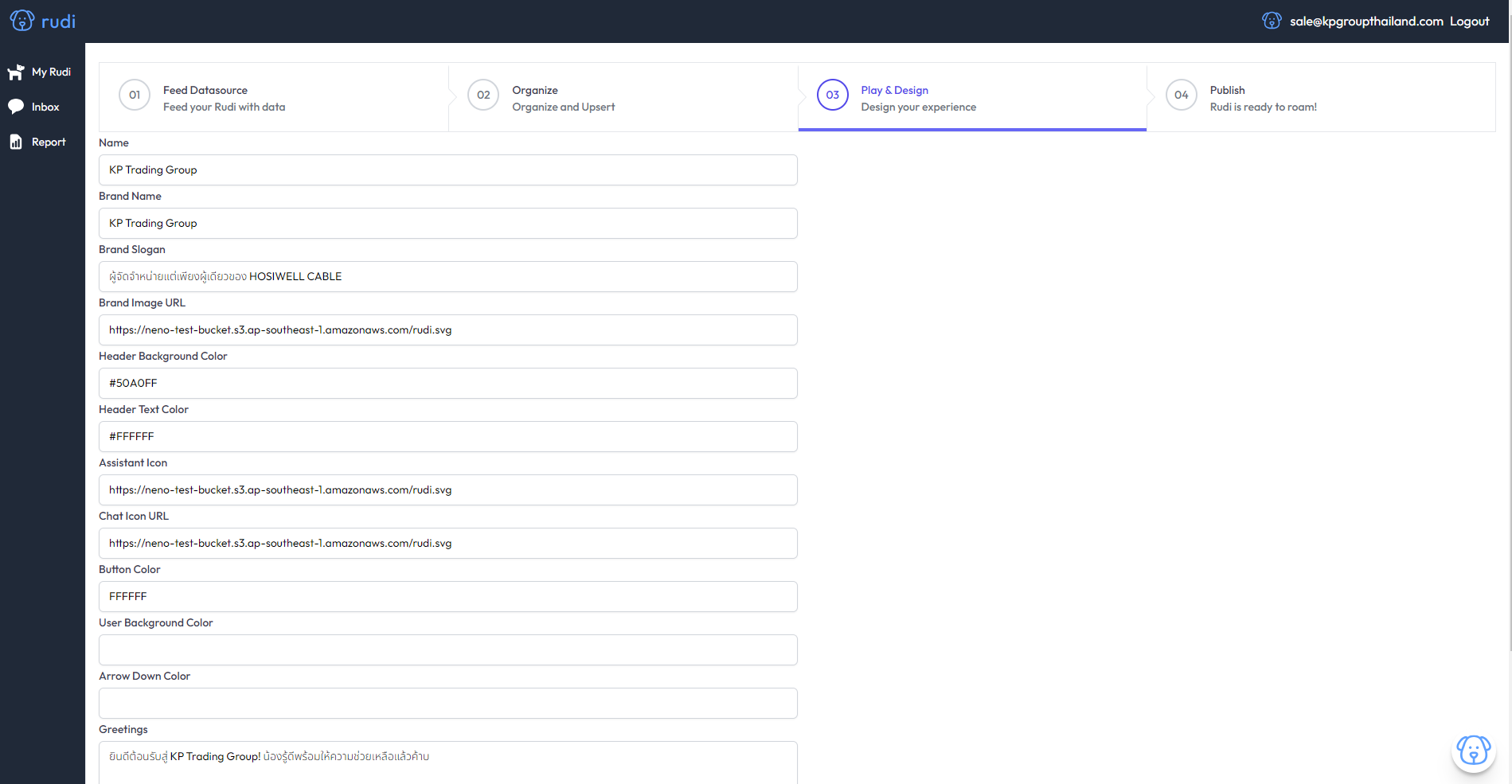Viewport: 1512px width, 784px height.
Task: Click the rudi dog logo icon
Action: point(22,21)
